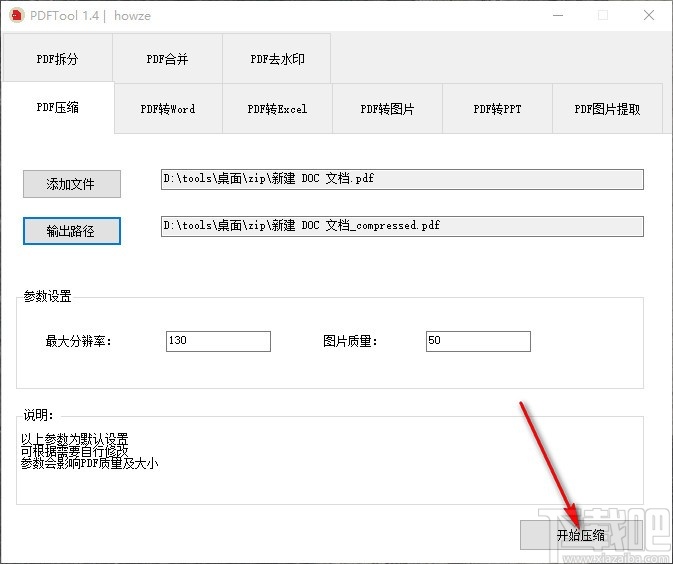This screenshot has height=564, width=673.
Task: Focus the compressed output path field
Action: pos(402,226)
